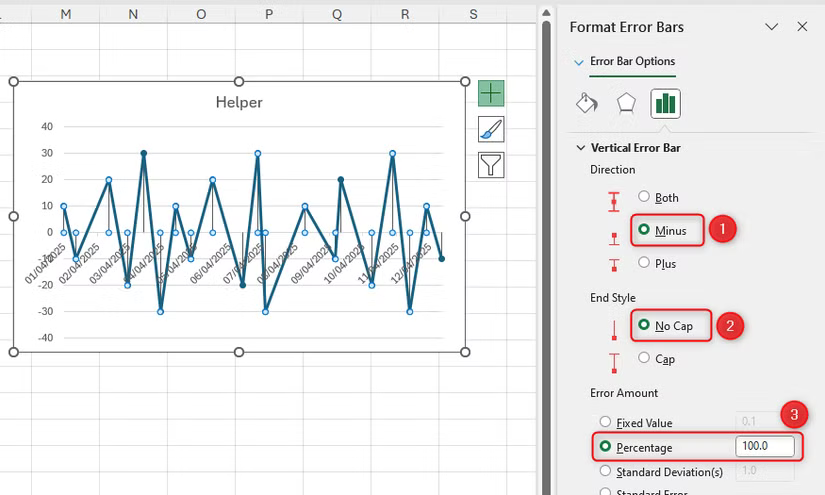
Task: Select column Q header
Action: (337, 14)
